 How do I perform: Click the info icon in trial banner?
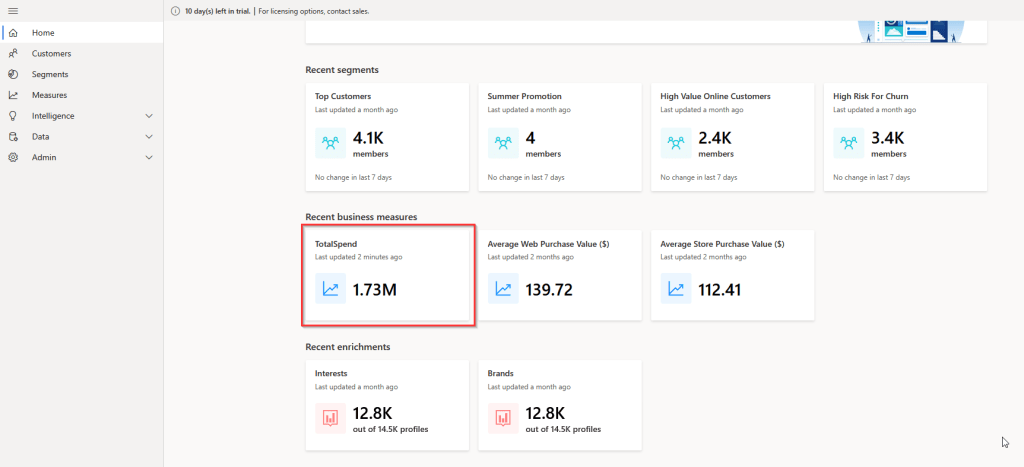pyautogui.click(x=176, y=11)
